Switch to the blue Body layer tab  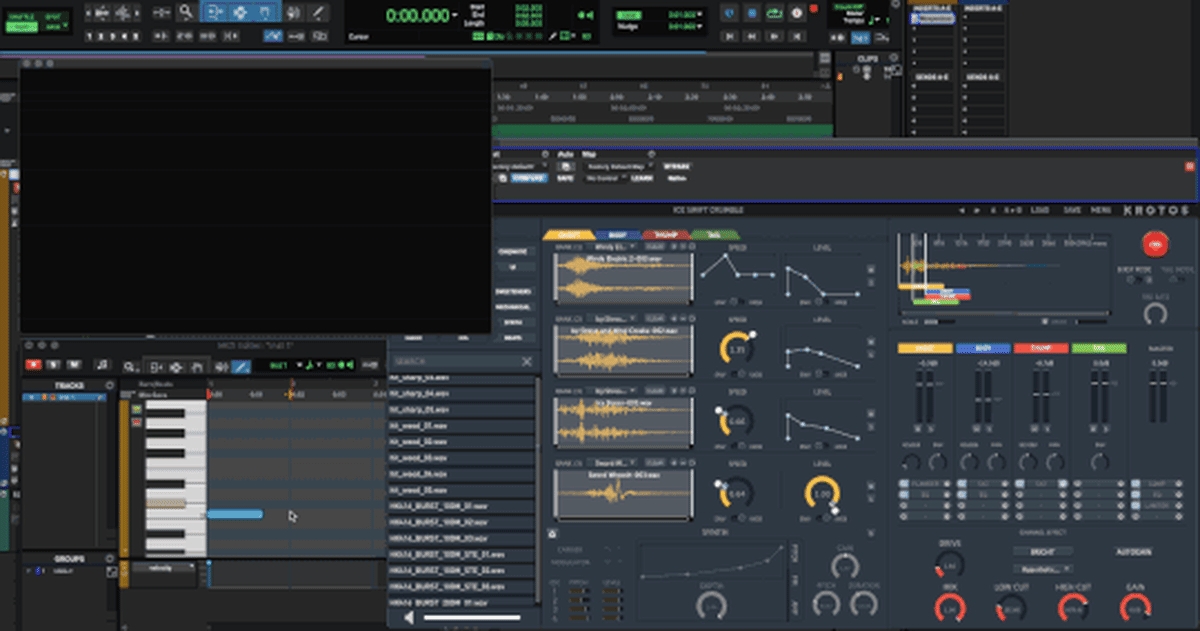coord(617,235)
